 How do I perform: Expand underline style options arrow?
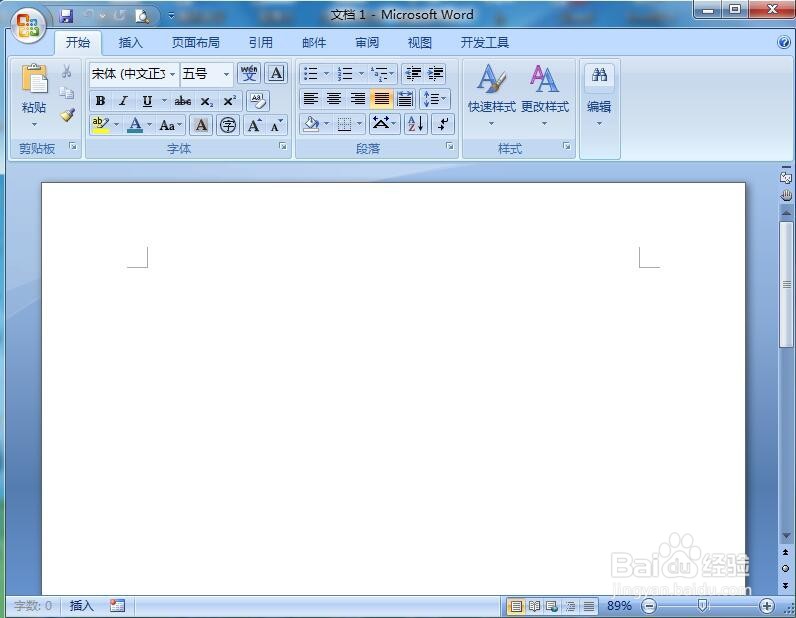click(163, 101)
